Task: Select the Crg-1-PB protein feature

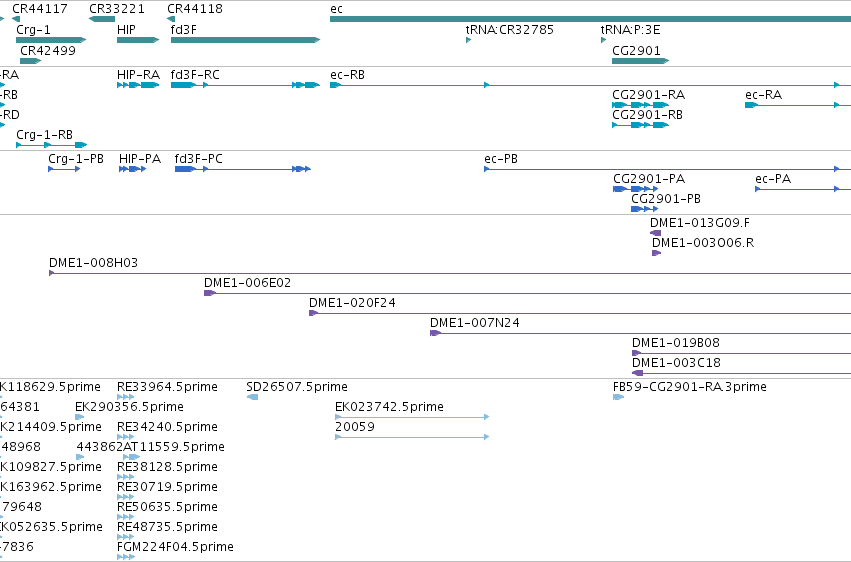Action: coord(64,169)
